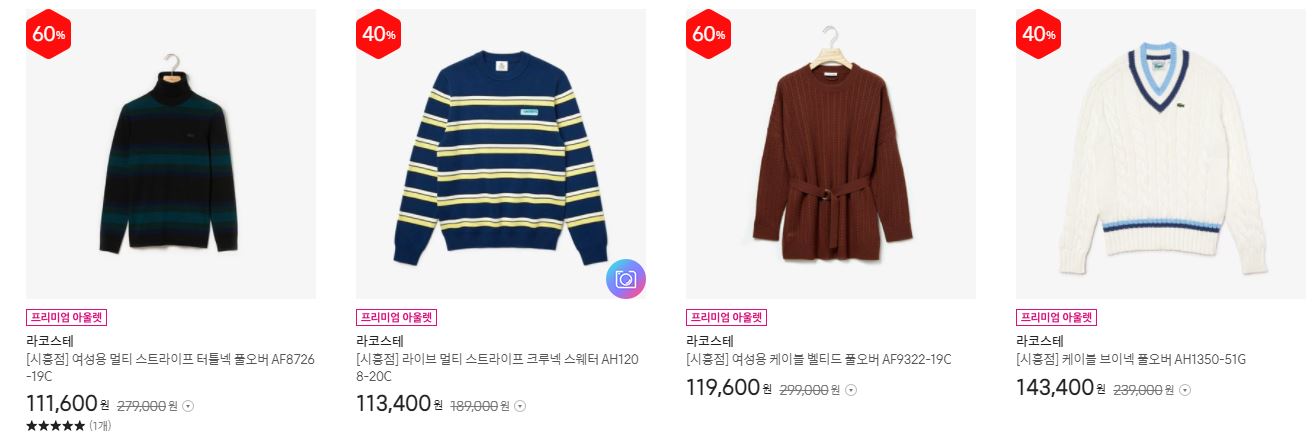Open the navy yellow striped sweater image

tap(501, 154)
